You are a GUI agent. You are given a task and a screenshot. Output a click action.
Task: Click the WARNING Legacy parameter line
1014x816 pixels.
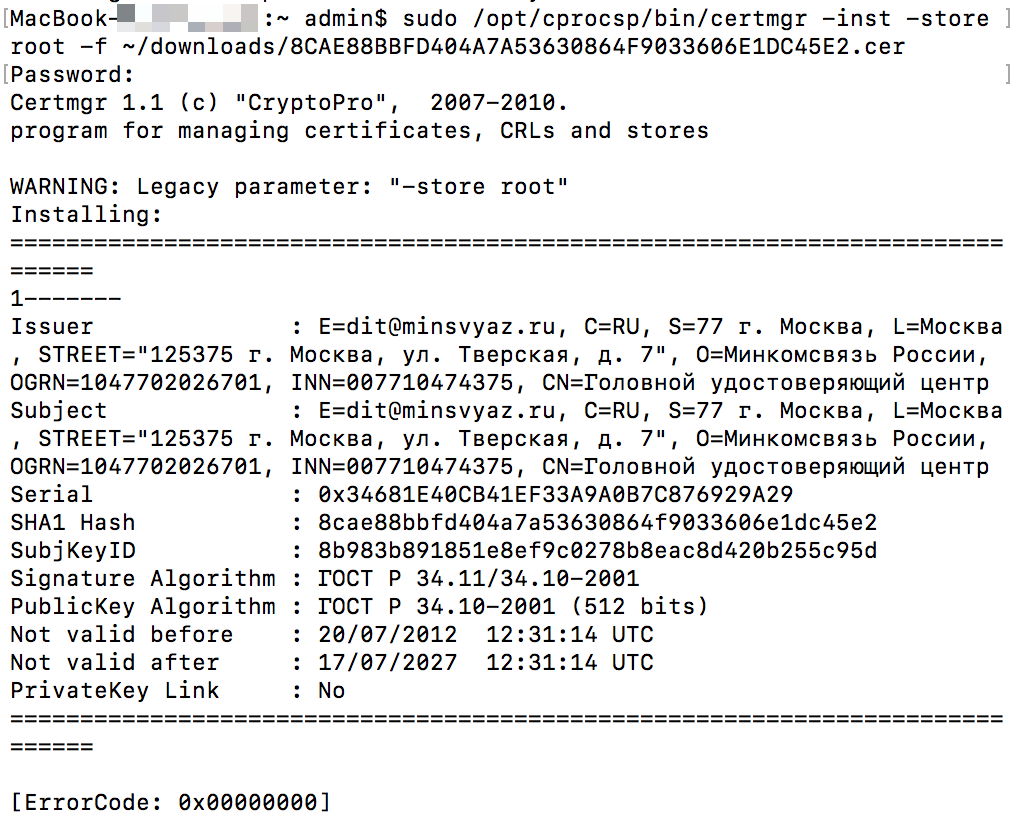pos(289,187)
